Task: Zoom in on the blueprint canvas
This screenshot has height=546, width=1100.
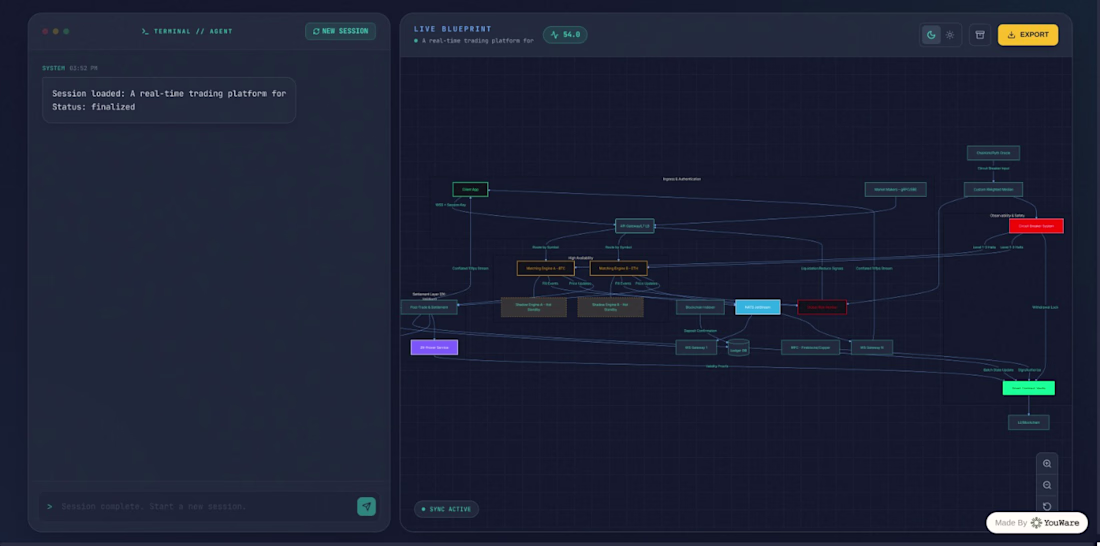Action: tap(1047, 463)
